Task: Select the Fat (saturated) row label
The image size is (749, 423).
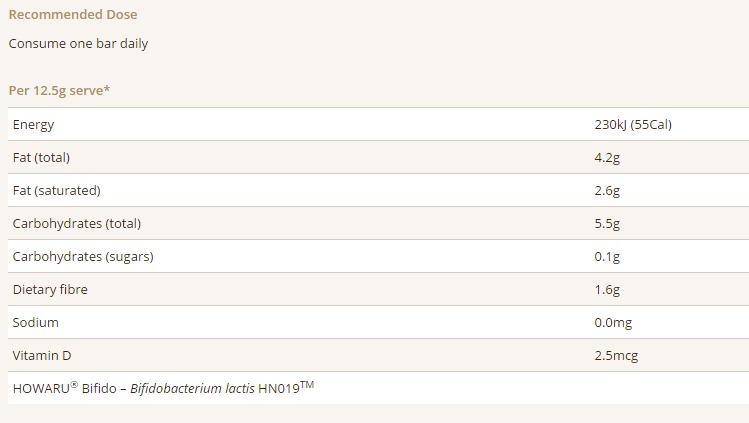Action: (57, 190)
